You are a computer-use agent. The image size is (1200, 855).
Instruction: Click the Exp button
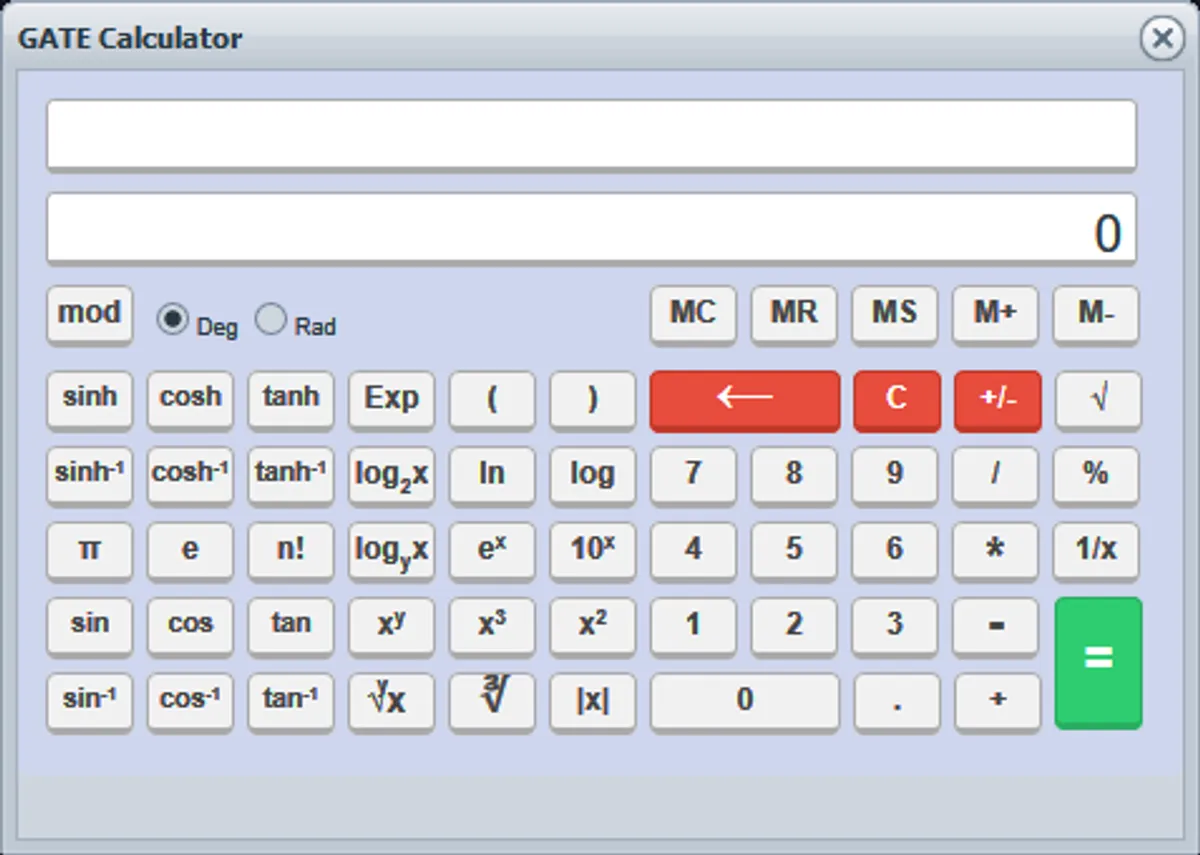(391, 400)
